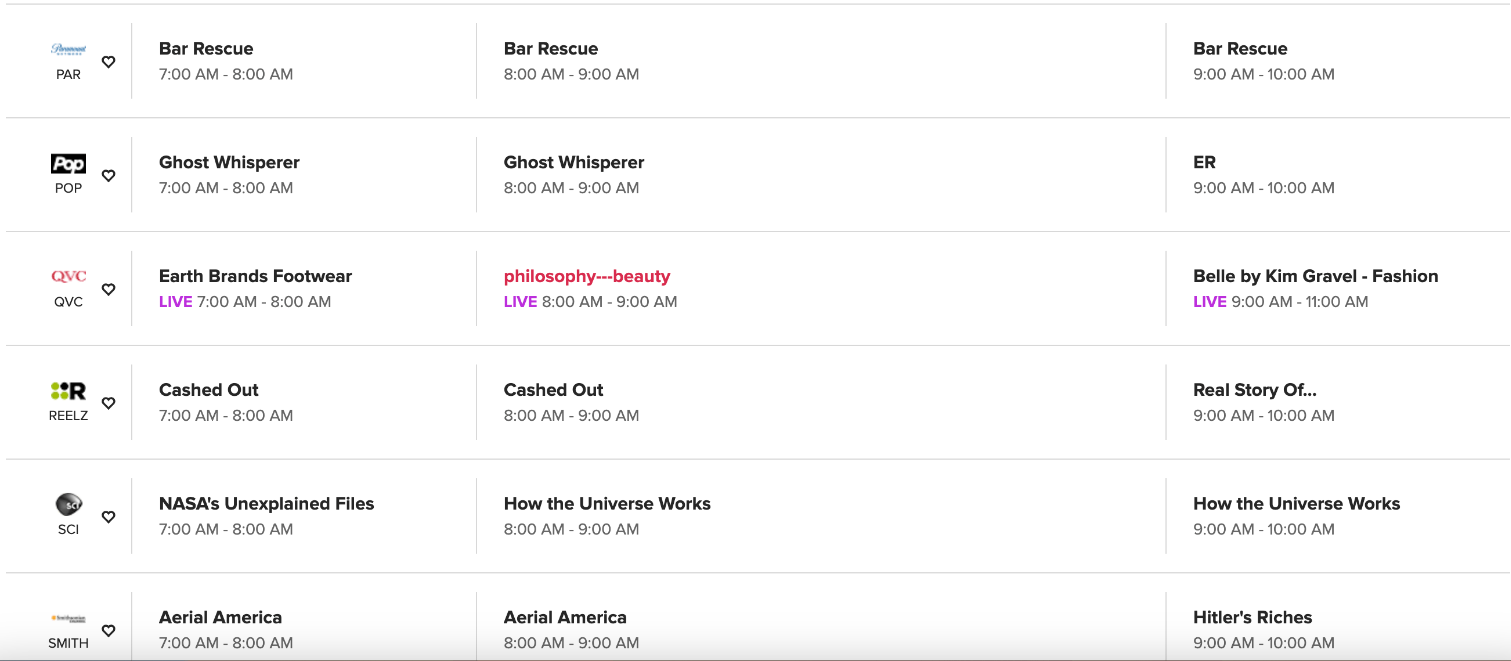
Task: Select Ghost Whisperer 8:00 AM showing
Action: pos(574,163)
